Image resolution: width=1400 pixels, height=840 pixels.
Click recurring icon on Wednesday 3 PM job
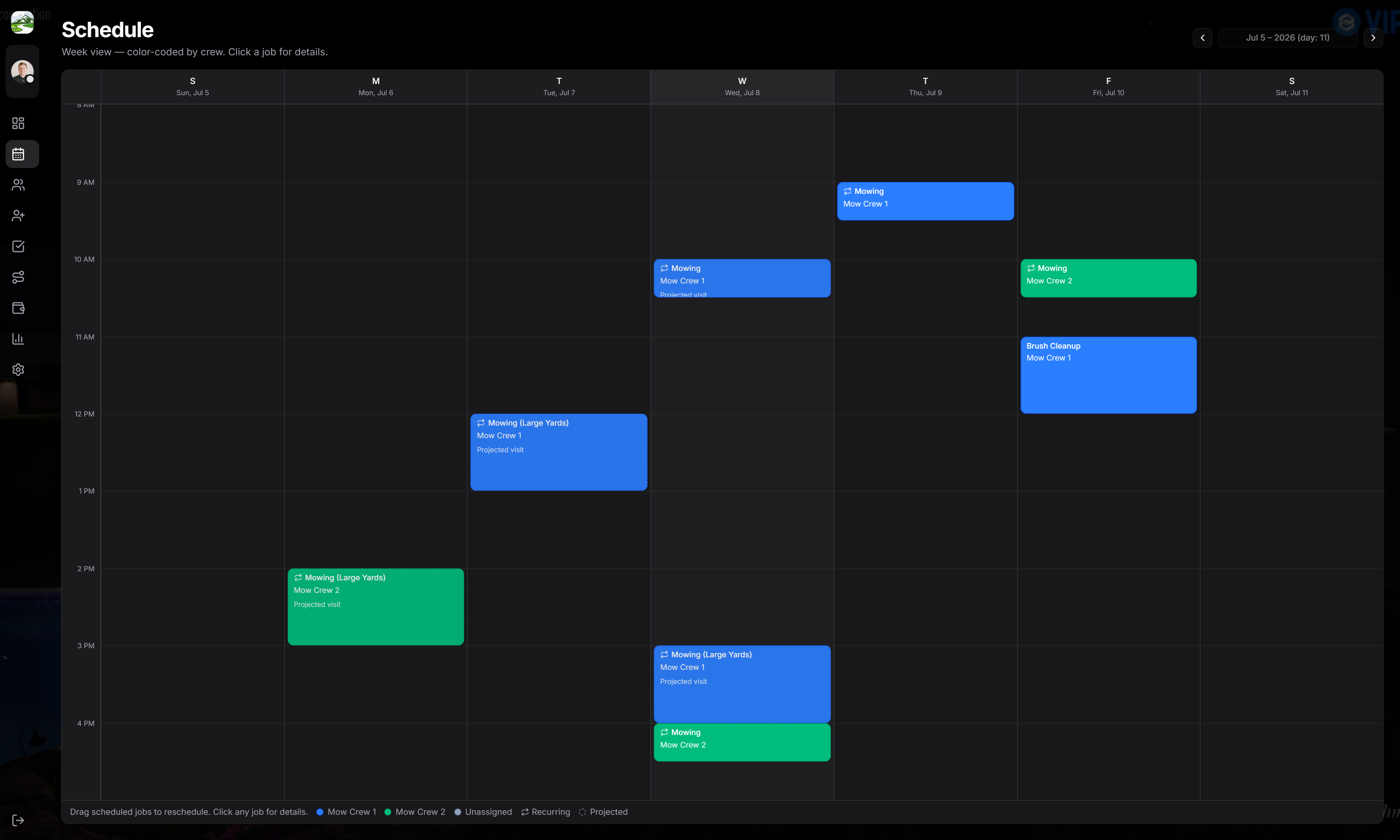tap(664, 654)
